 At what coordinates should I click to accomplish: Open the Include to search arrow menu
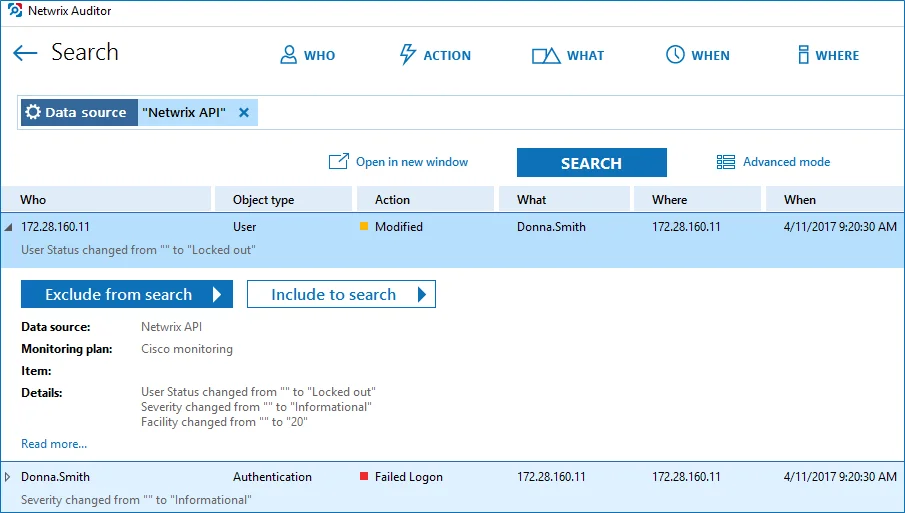click(422, 294)
